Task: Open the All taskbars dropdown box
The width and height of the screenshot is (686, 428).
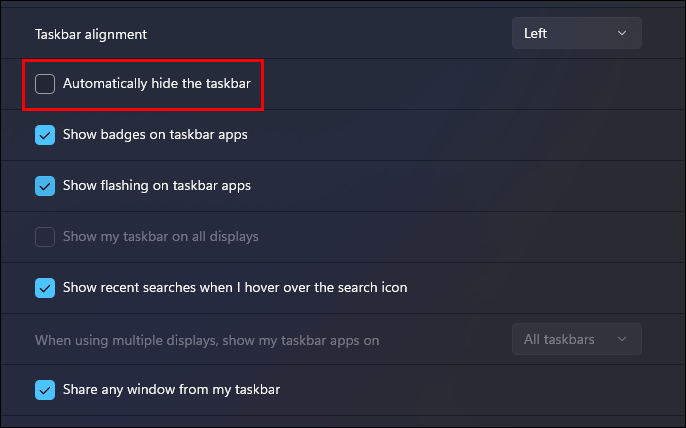Action: click(x=577, y=339)
